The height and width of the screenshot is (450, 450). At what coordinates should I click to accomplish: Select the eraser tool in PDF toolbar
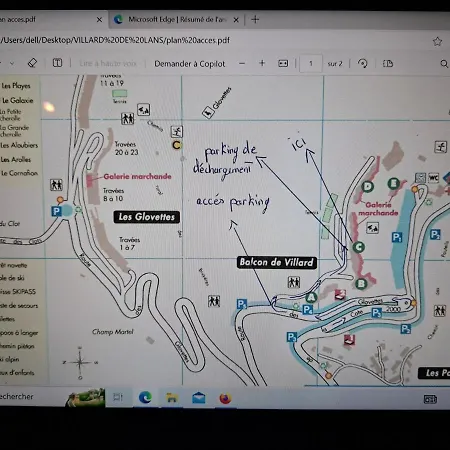point(32,63)
